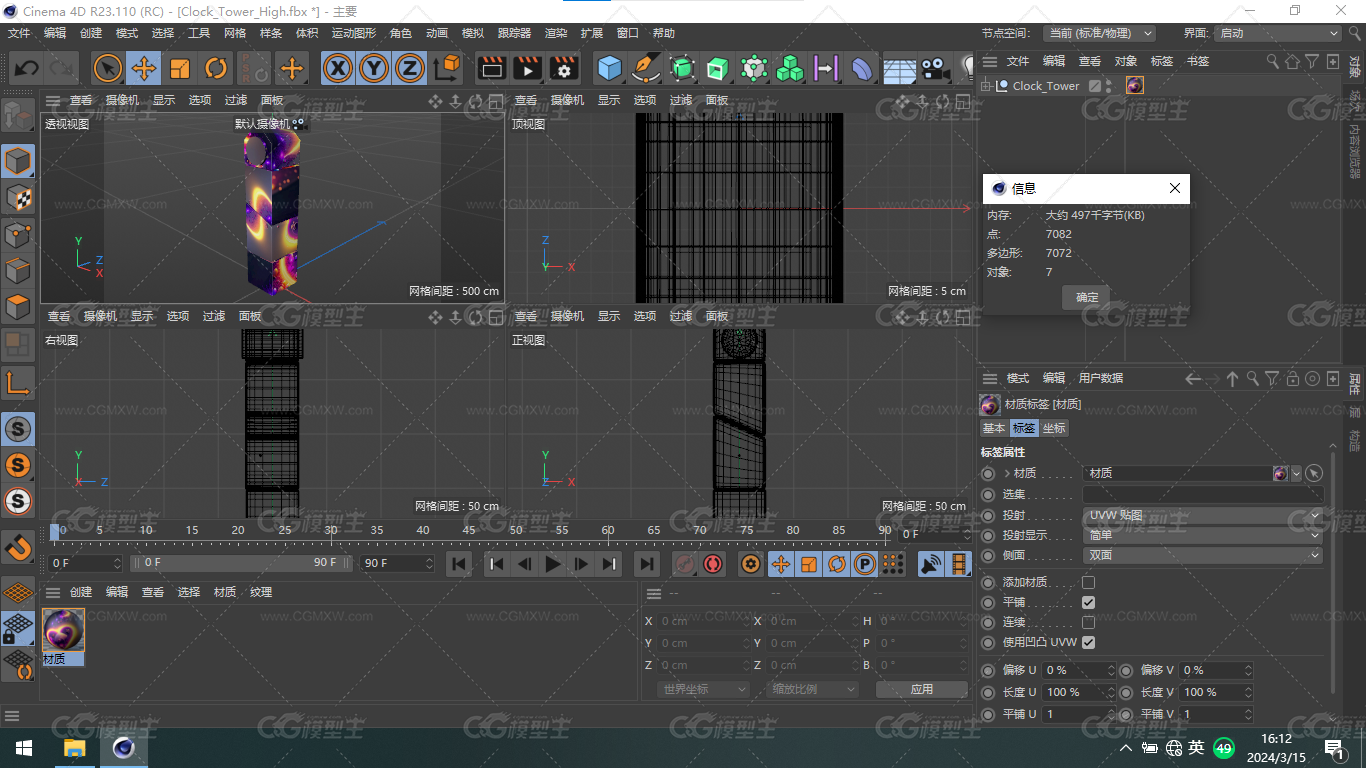Open Cinema 4D in Windows taskbar

[123, 748]
